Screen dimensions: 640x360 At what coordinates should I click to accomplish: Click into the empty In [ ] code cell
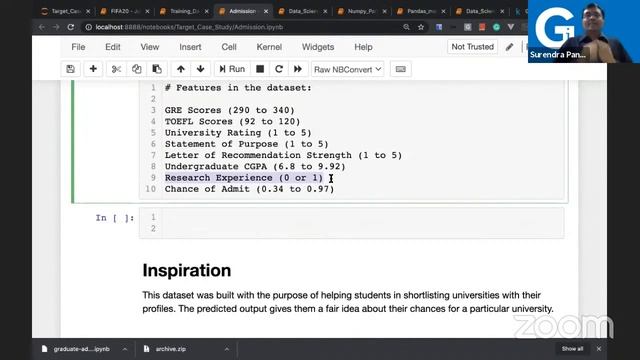click(x=351, y=223)
